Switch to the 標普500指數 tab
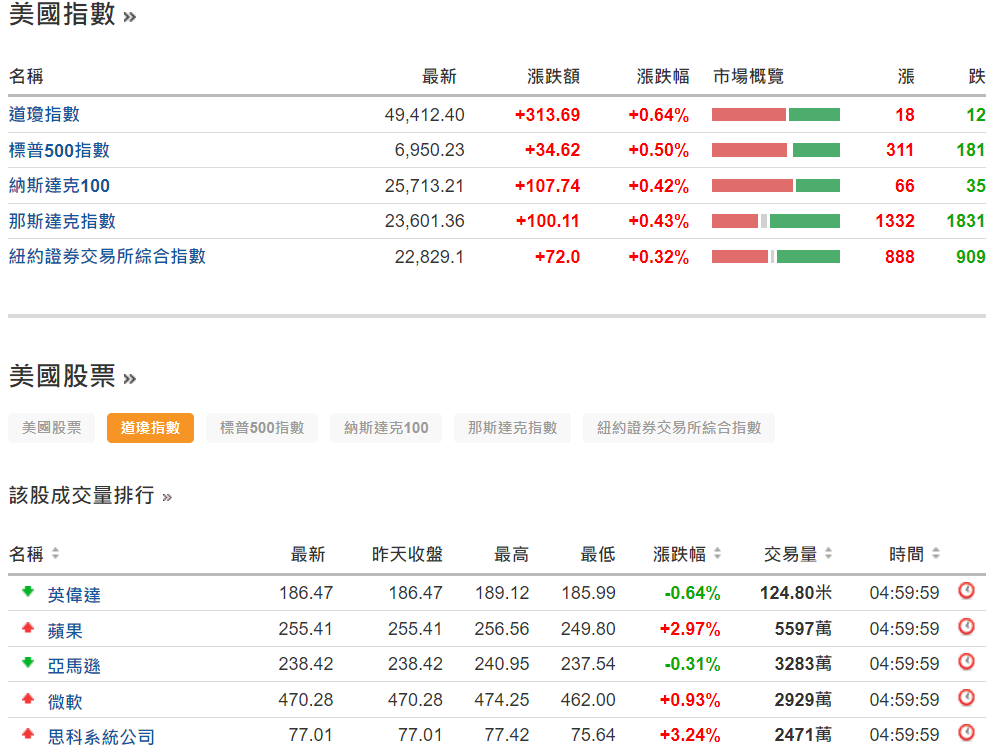The image size is (994, 748). point(262,427)
